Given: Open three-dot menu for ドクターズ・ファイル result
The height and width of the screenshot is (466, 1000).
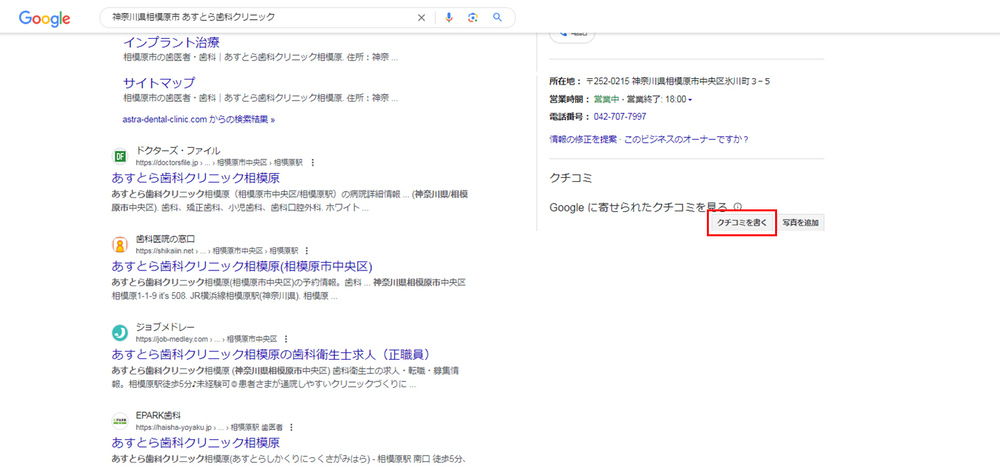Looking at the screenshot, I should 313,162.
